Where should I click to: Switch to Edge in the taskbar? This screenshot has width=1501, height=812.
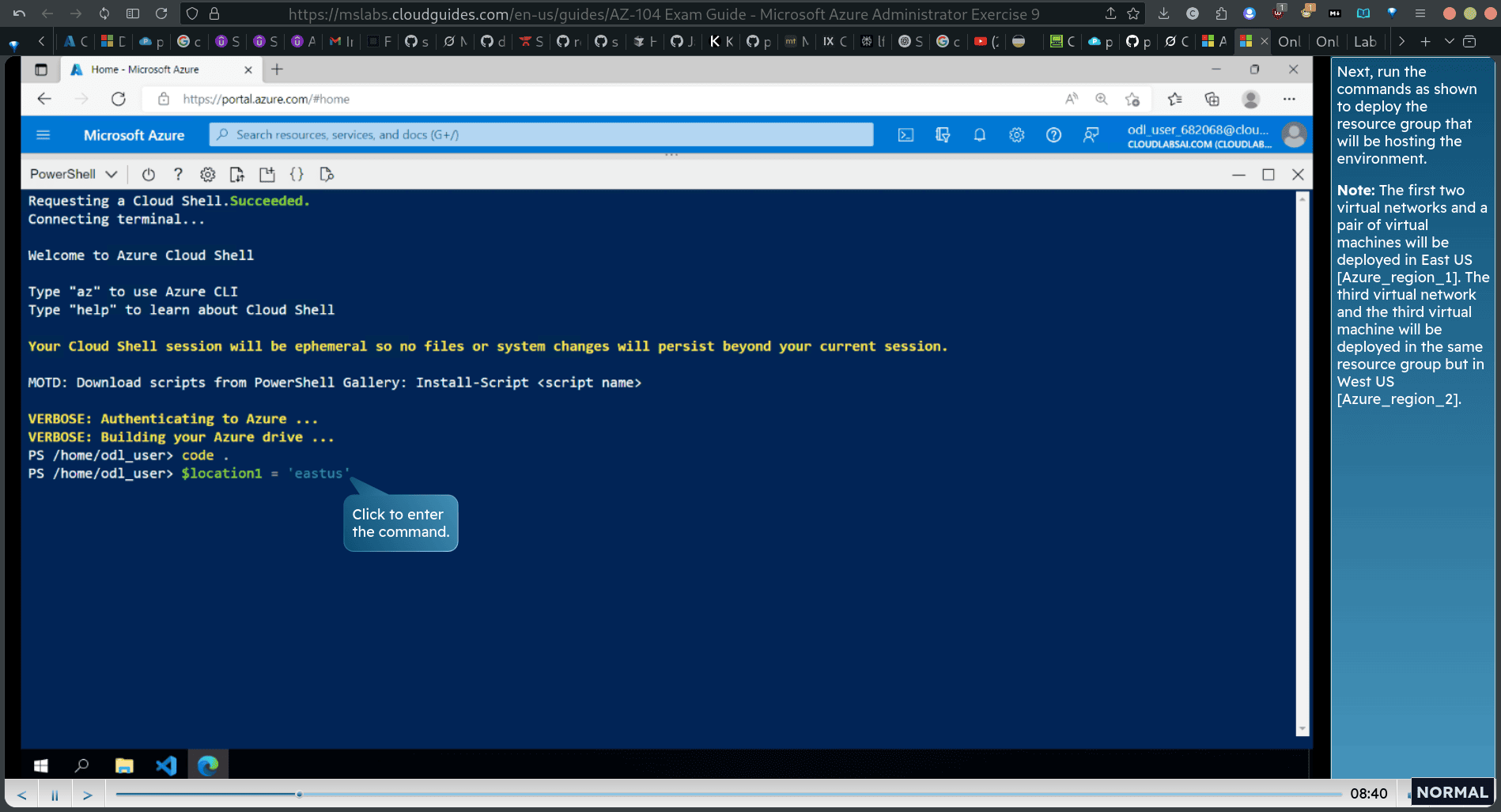(208, 765)
